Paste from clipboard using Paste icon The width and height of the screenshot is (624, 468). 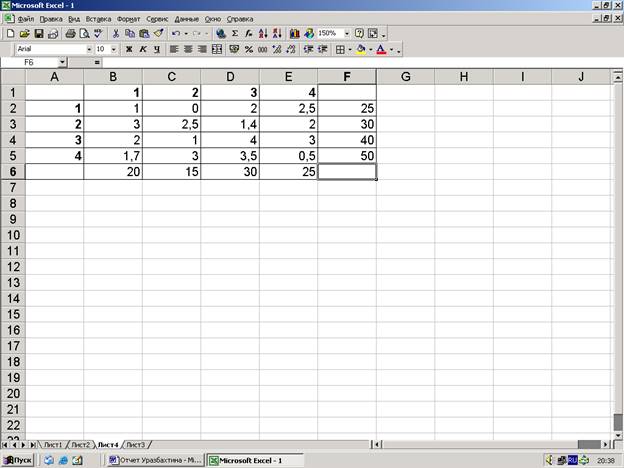pyautogui.click(x=144, y=34)
